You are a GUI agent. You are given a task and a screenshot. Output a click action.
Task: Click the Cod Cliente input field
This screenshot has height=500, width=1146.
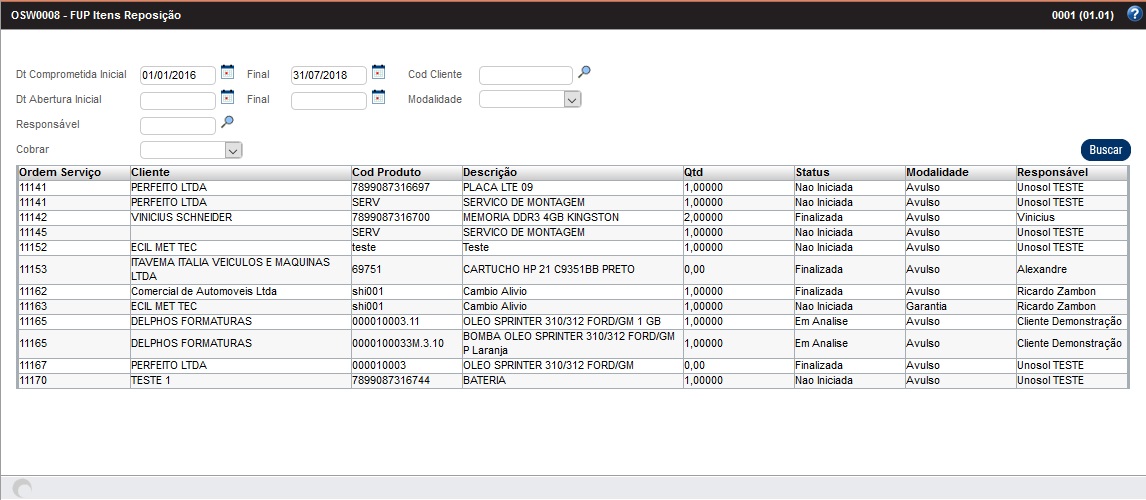pyautogui.click(x=525, y=75)
